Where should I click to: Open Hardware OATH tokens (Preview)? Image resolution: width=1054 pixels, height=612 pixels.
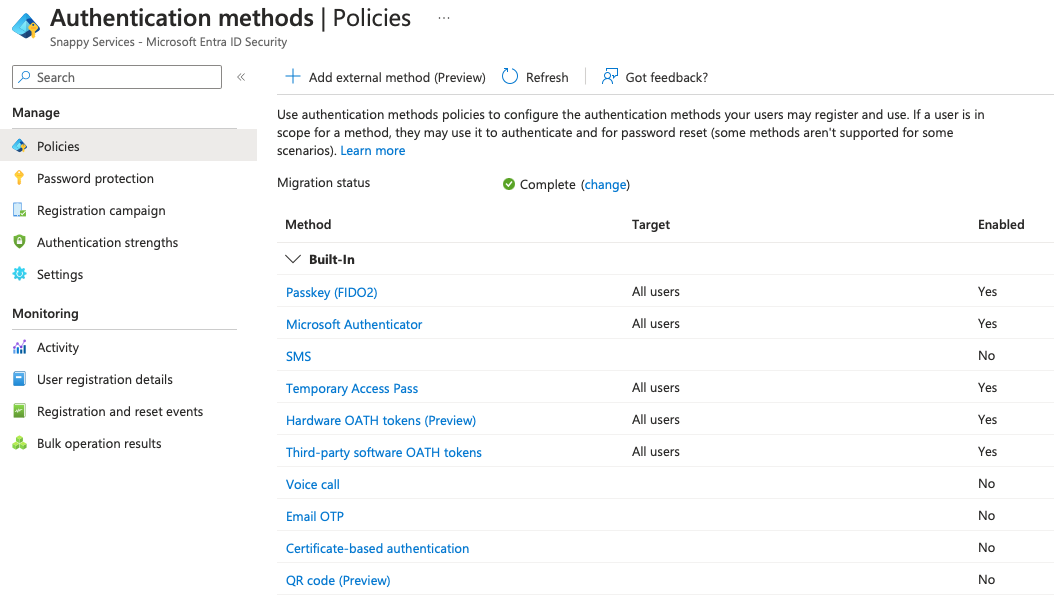(380, 420)
